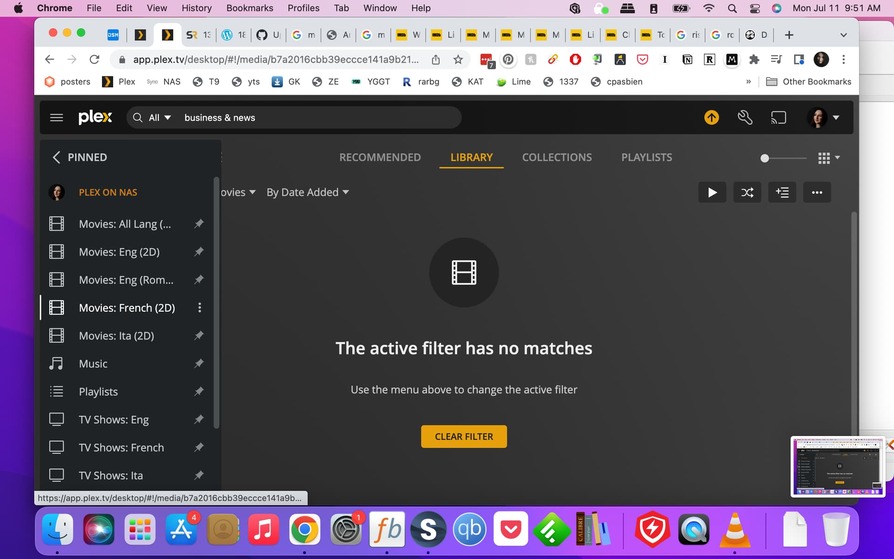Click the Music note icon

(56, 363)
